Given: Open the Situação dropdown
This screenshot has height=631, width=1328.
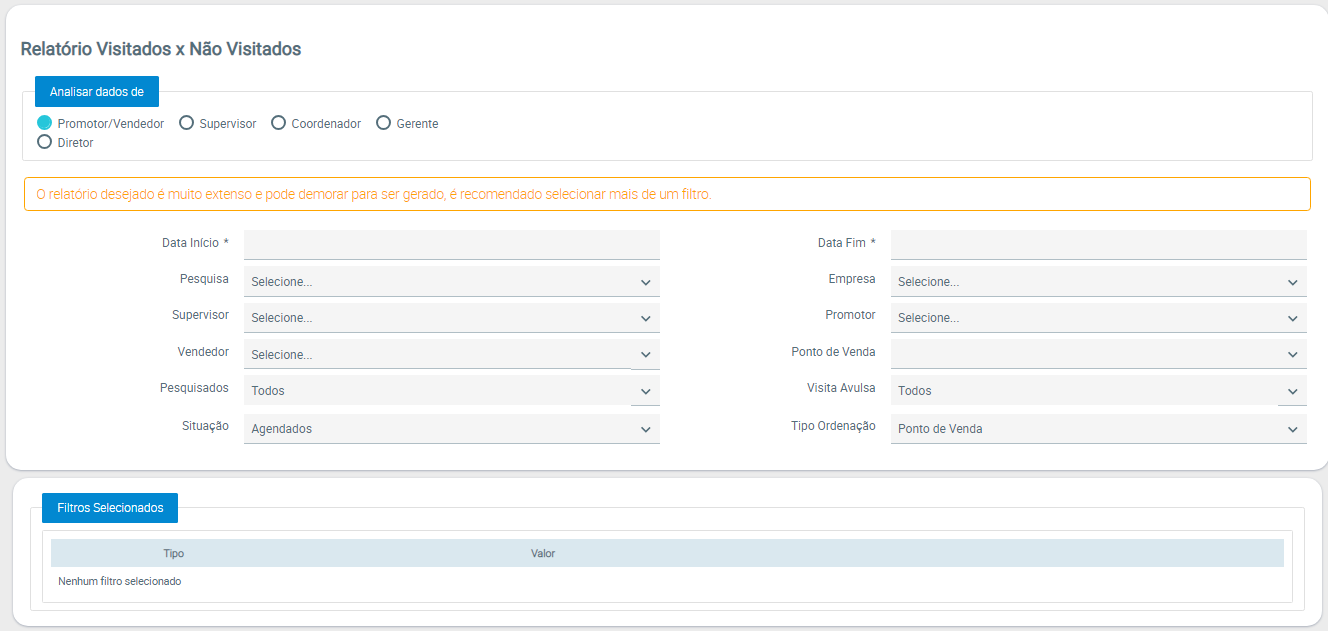Looking at the screenshot, I should (x=451, y=429).
